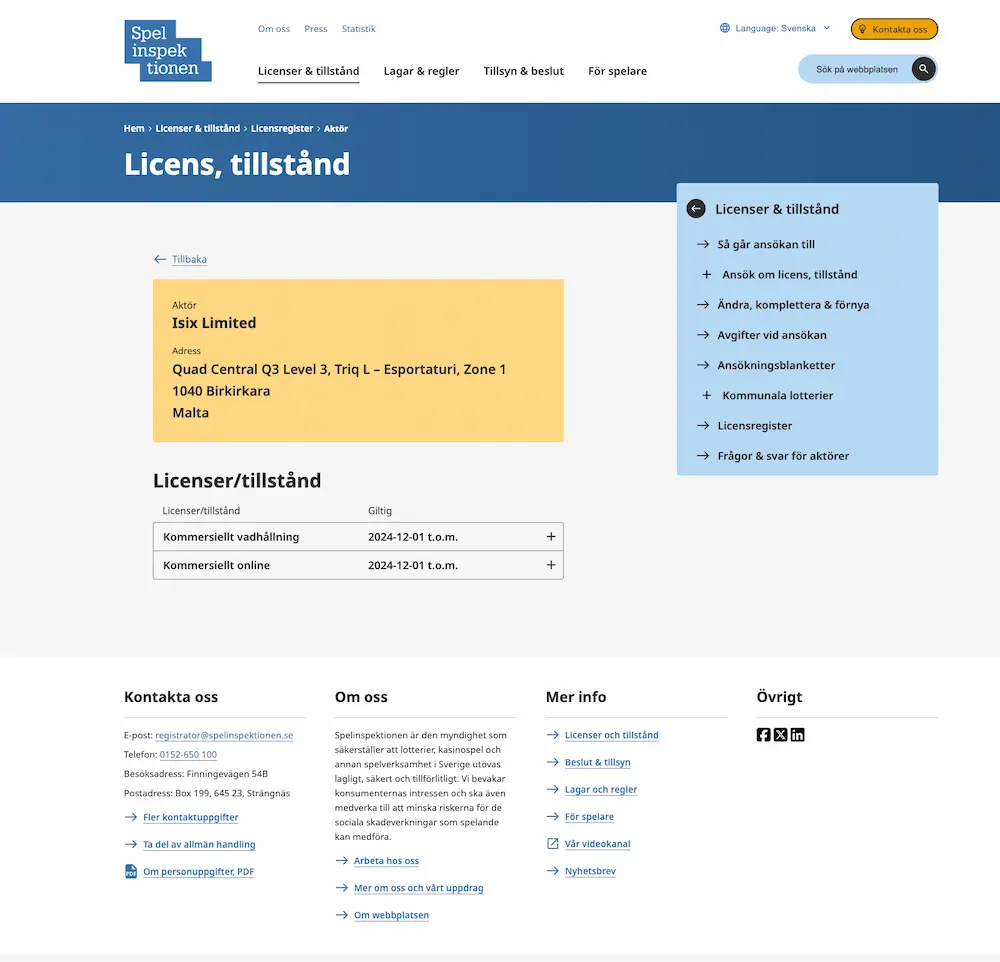Click the left arrow beside Tillbaka
The image size is (1000, 962).
159,260
